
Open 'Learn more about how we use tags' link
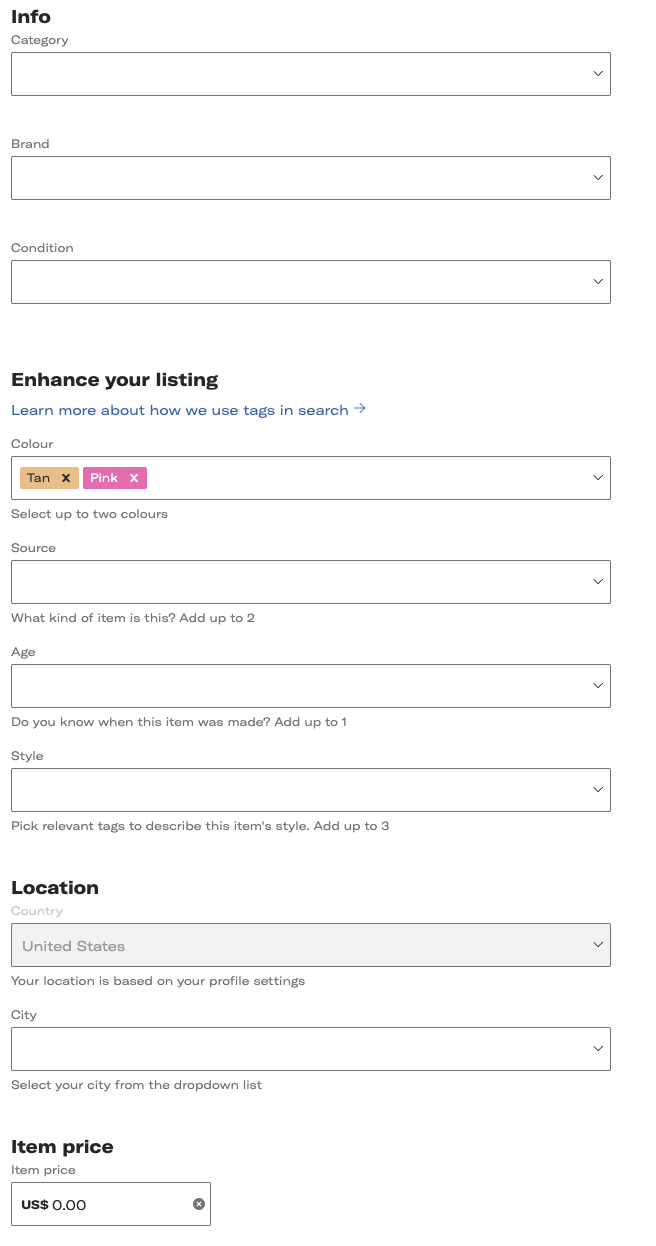tap(180, 410)
